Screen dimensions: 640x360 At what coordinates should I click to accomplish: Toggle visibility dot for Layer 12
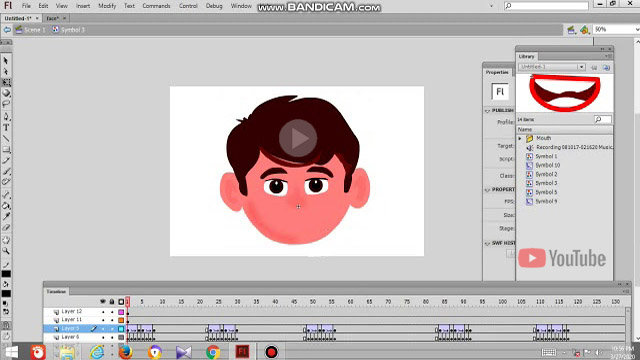tap(103, 312)
